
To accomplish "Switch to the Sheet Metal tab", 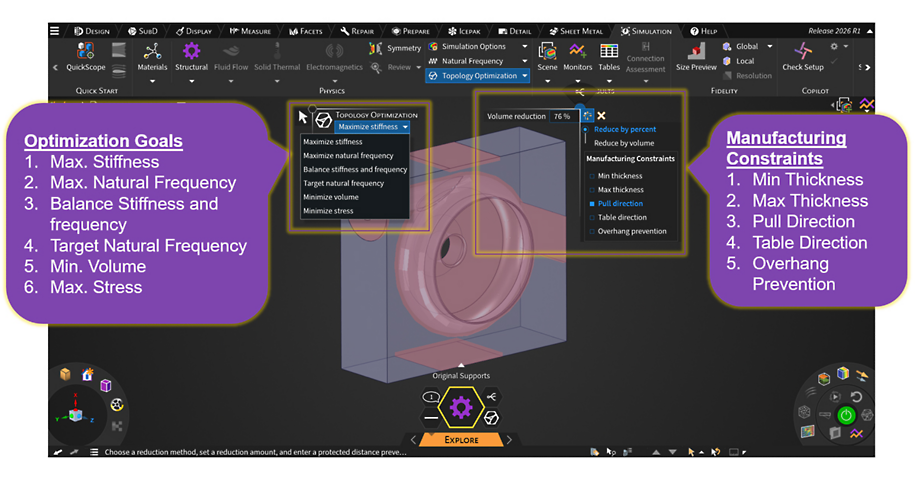I will coord(575,31).
